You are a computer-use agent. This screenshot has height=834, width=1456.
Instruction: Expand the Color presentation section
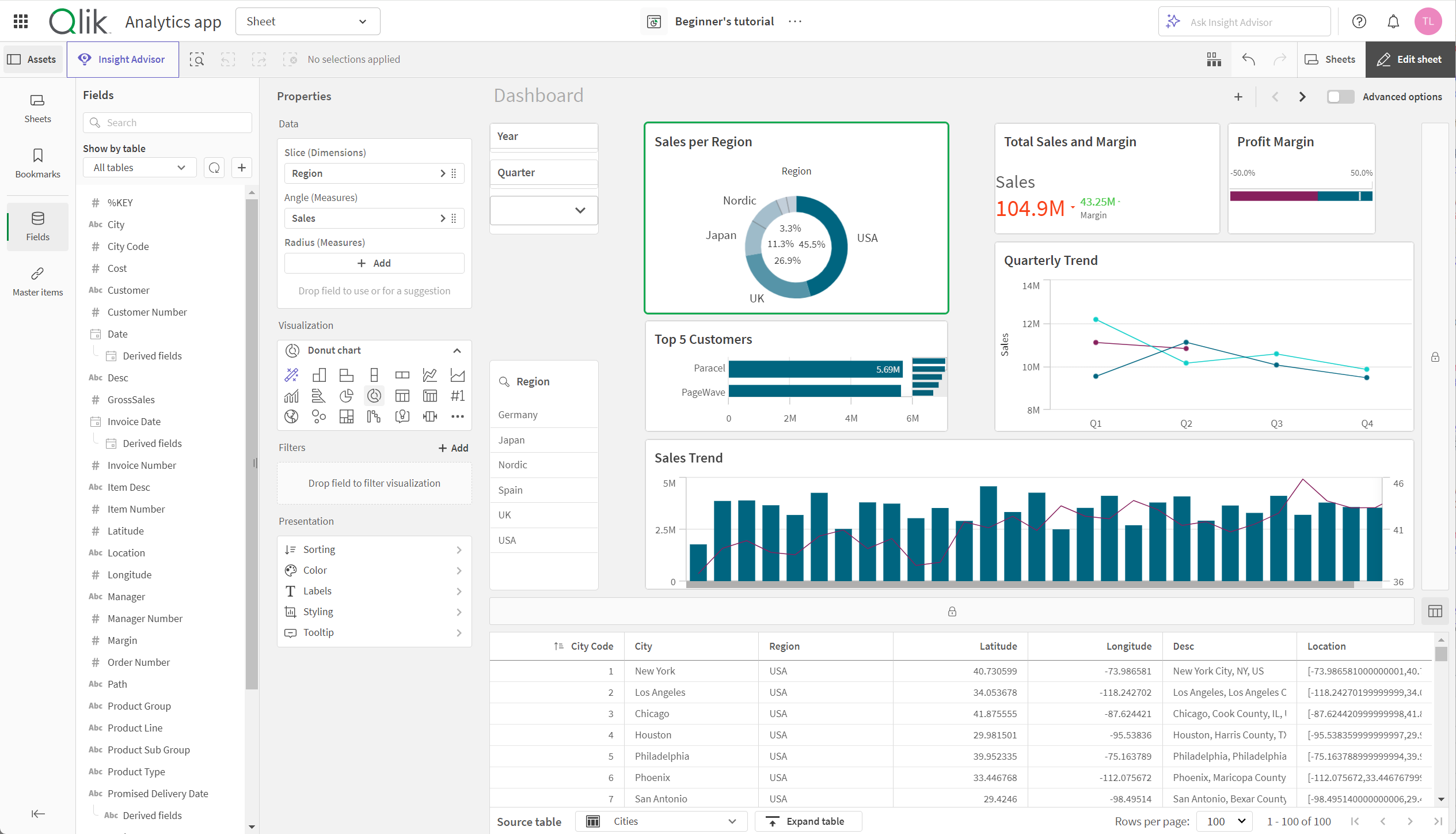click(375, 569)
